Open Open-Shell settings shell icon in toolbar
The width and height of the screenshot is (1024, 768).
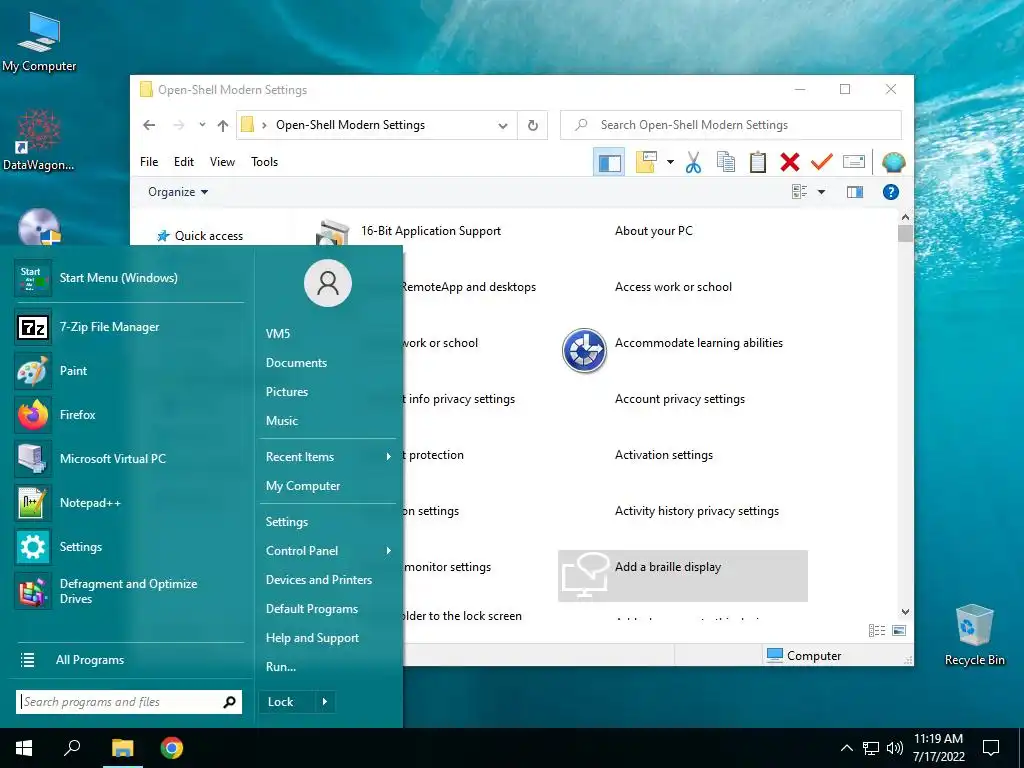[x=893, y=162]
